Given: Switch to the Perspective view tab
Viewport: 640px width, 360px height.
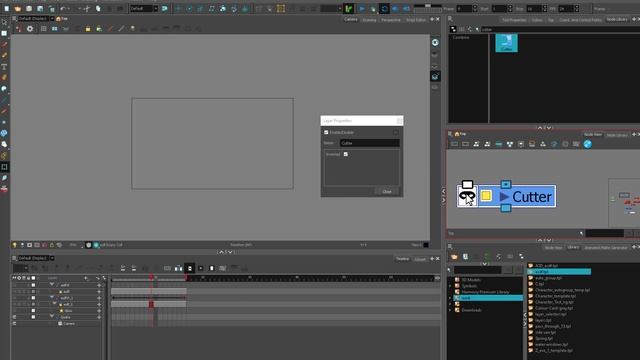Looking at the screenshot, I should [391, 20].
